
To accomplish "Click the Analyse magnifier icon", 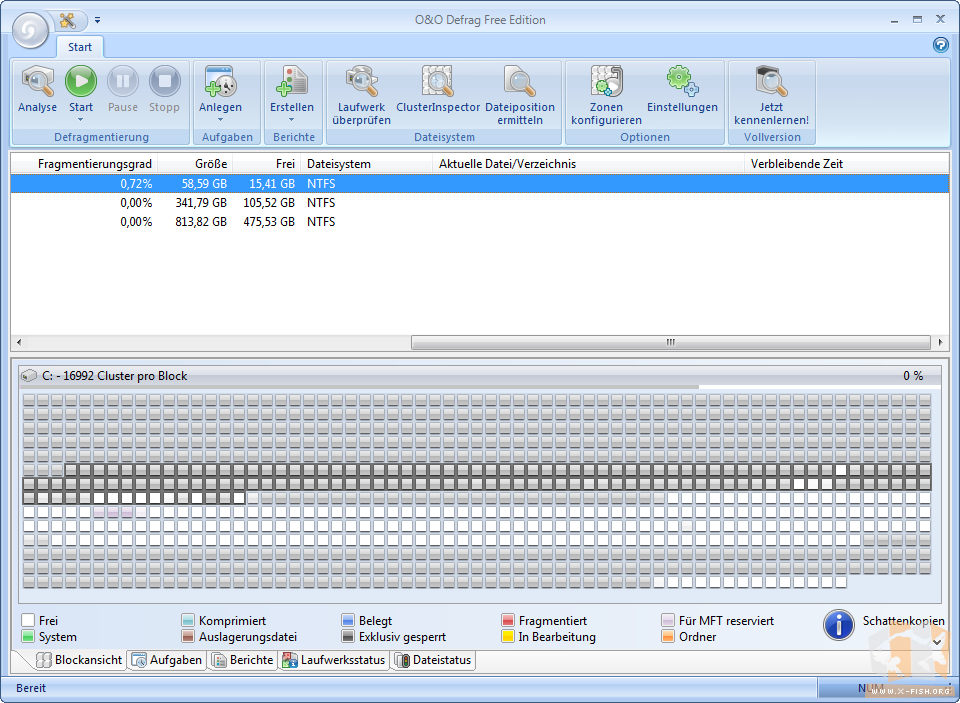I will coord(37,81).
